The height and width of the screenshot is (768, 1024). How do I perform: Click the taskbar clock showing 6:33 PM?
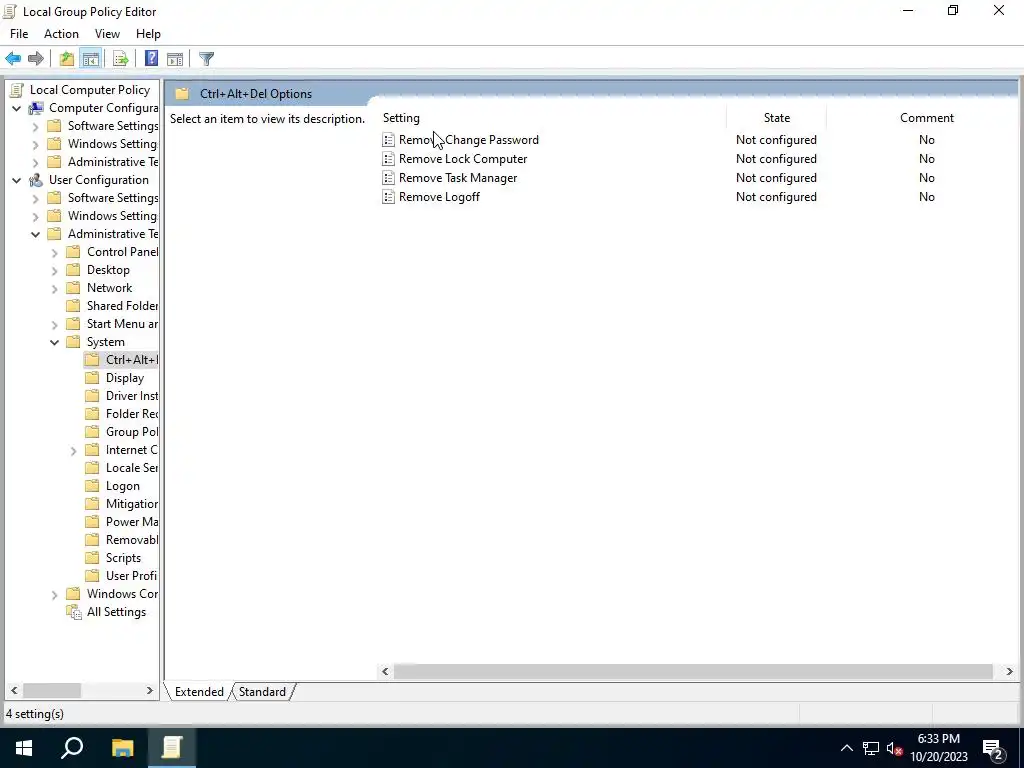coord(938,748)
